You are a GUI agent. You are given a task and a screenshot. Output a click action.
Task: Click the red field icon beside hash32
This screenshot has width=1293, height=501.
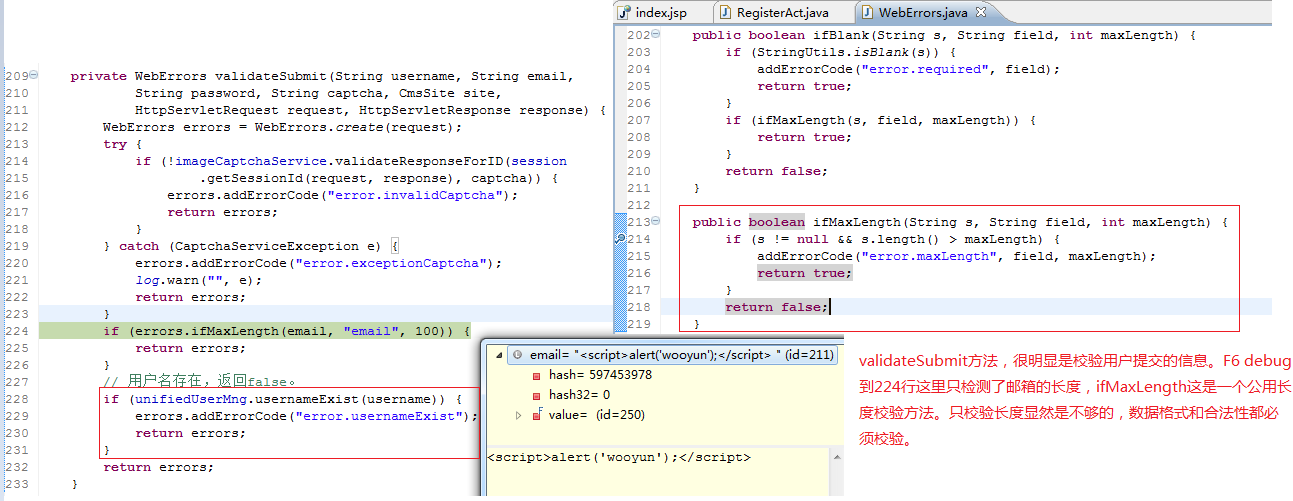(x=538, y=395)
